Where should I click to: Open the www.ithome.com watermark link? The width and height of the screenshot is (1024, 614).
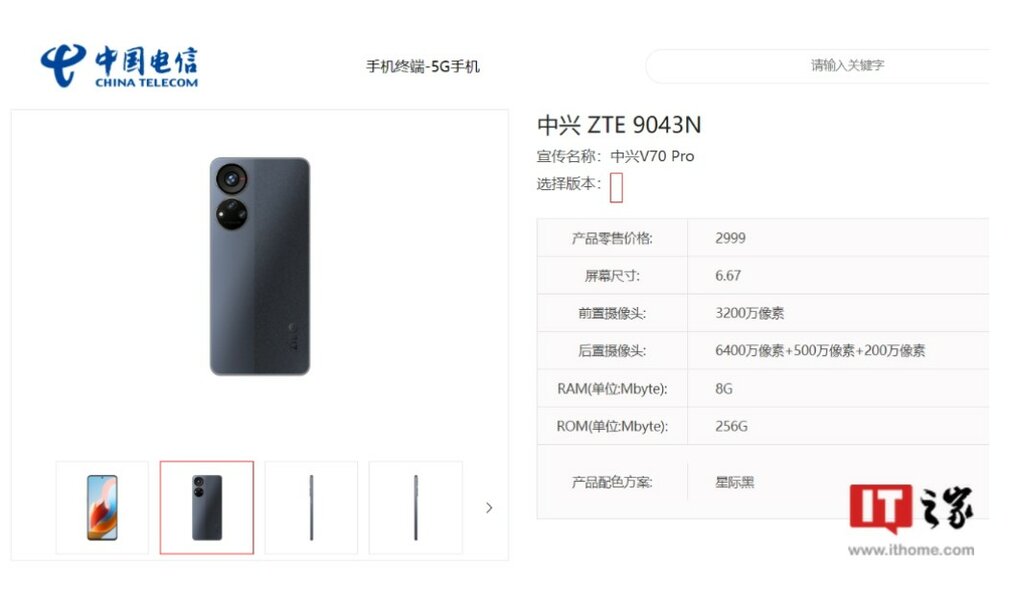pos(911,550)
